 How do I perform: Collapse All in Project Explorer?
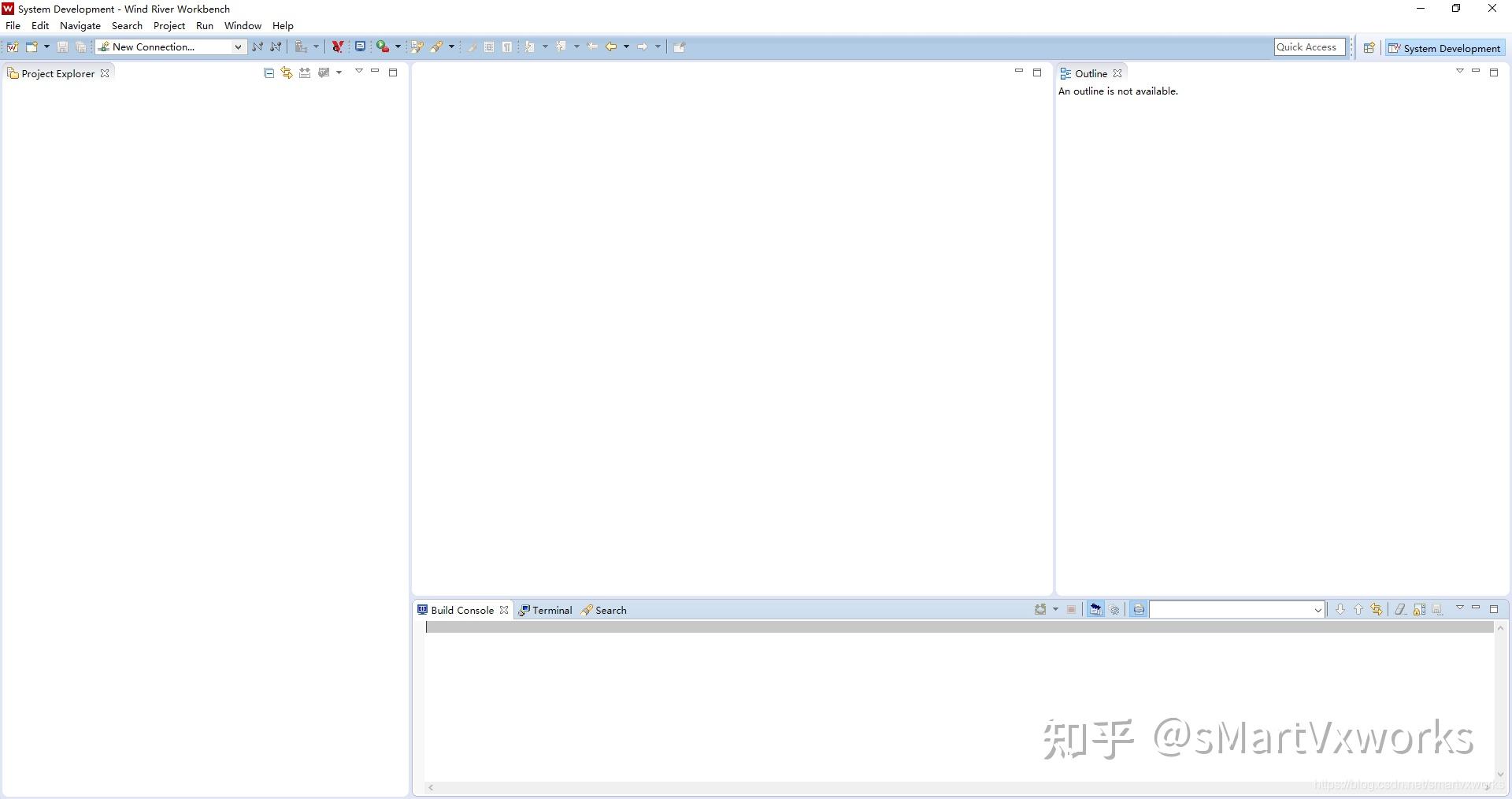click(269, 73)
